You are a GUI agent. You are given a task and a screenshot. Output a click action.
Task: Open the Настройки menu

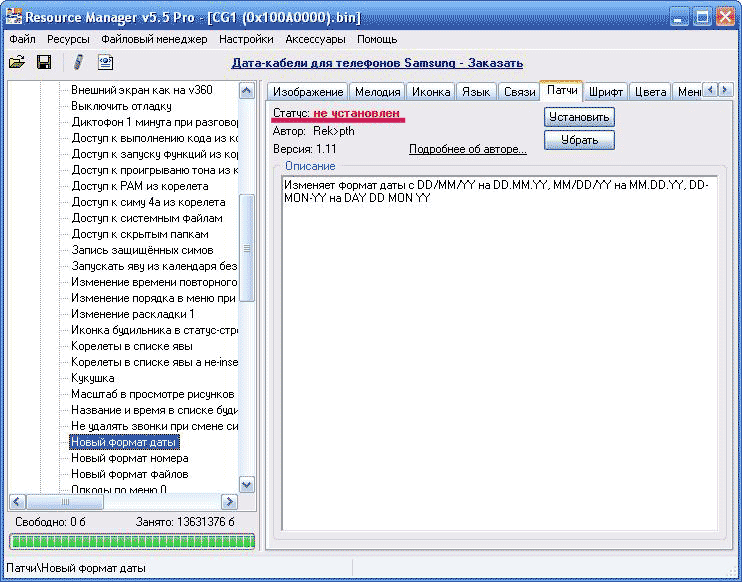tap(246, 39)
